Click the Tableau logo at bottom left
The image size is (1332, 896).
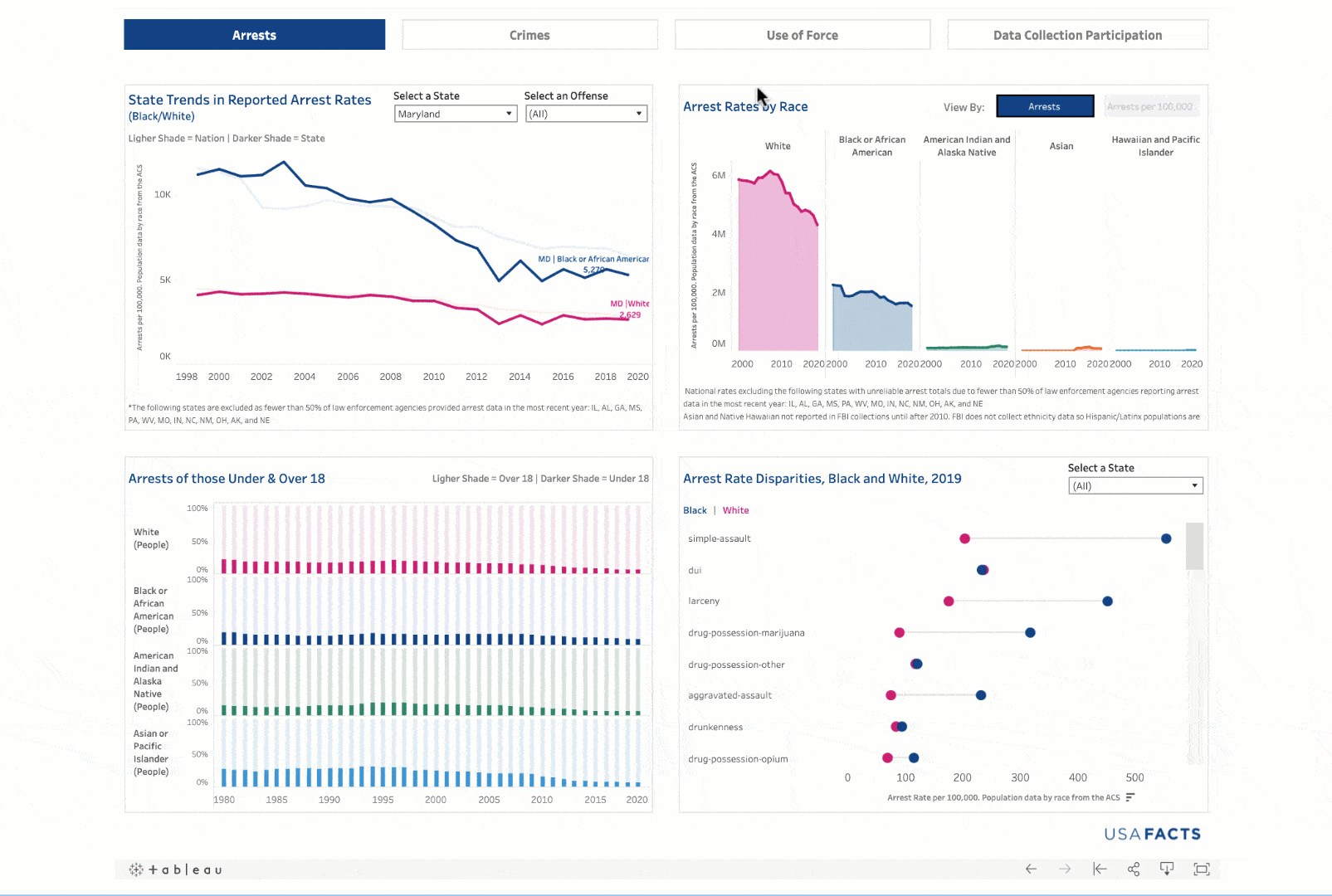tap(176, 869)
